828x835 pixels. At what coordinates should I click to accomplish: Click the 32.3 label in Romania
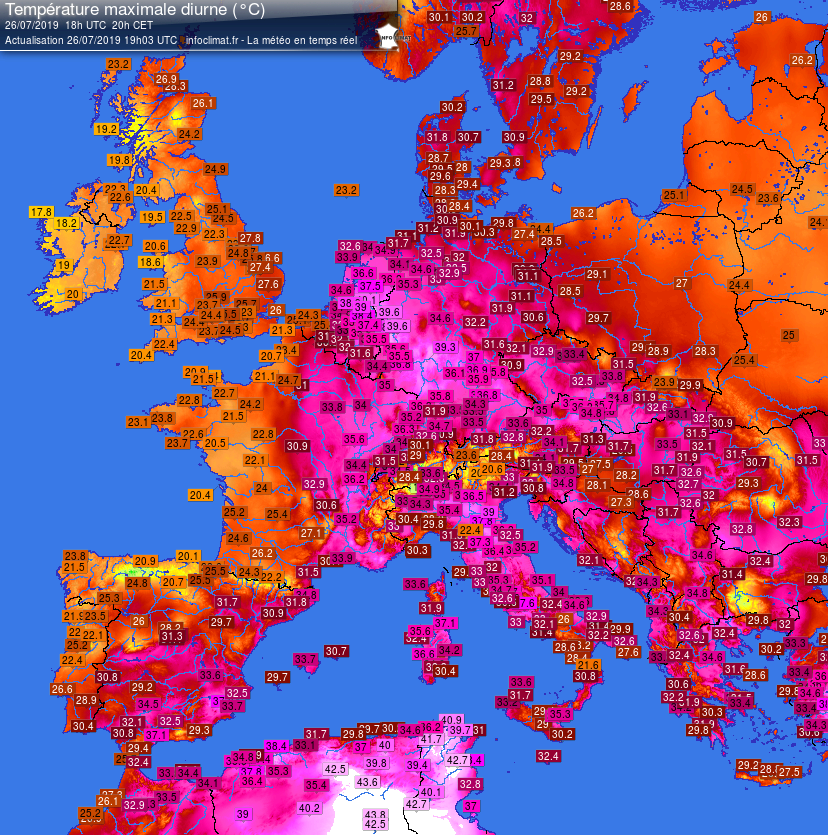[789, 522]
